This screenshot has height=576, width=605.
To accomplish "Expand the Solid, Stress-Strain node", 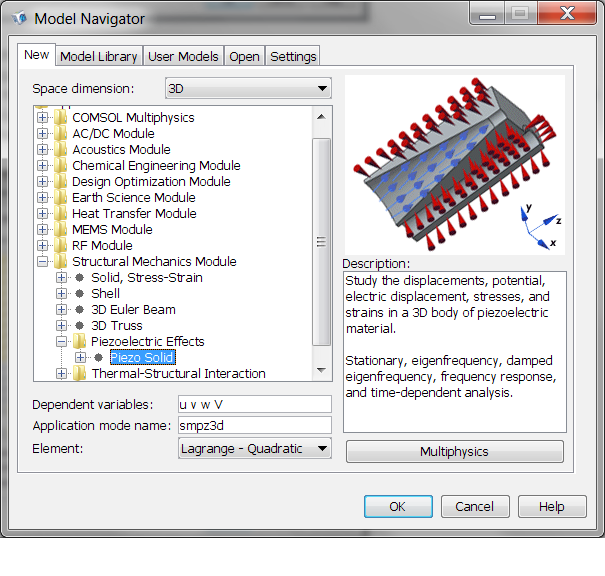I will pyautogui.click(x=61, y=277).
